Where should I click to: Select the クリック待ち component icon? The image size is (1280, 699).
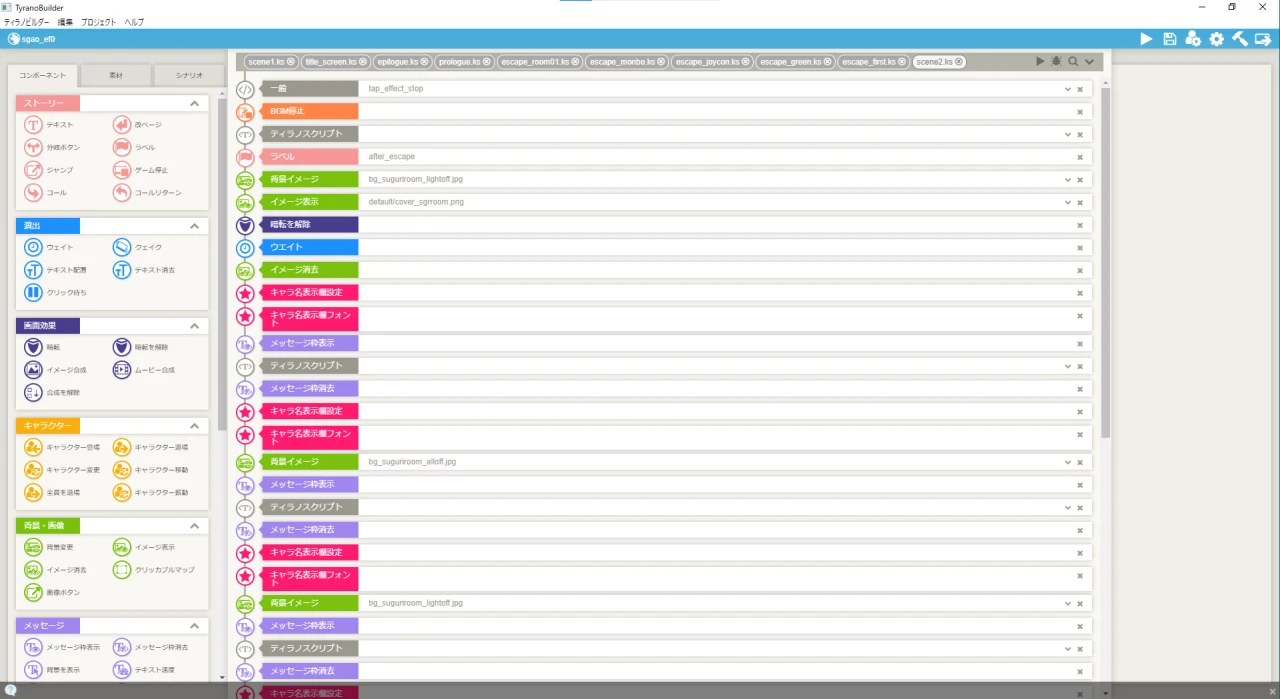pyautogui.click(x=33, y=293)
